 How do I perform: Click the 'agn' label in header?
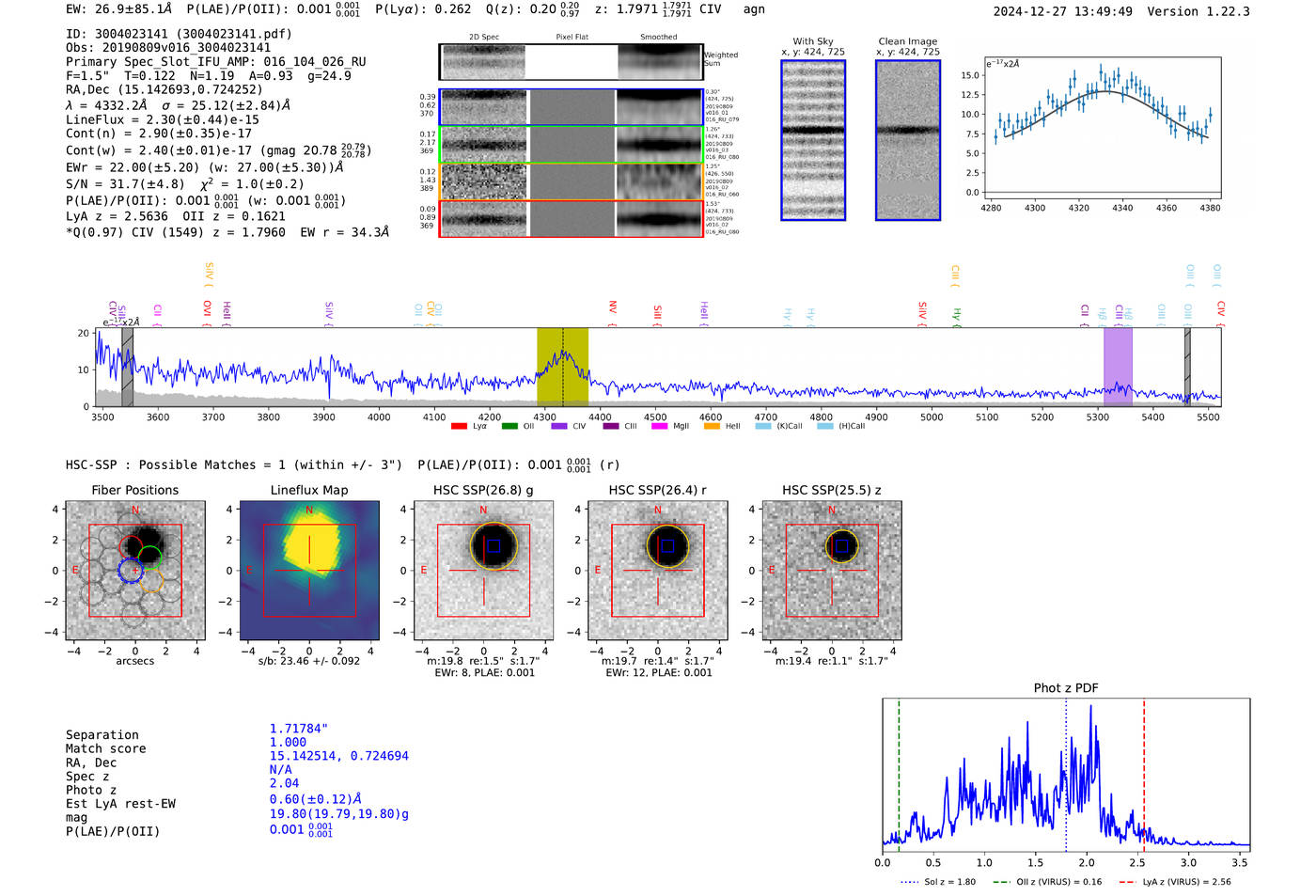pyautogui.click(x=754, y=9)
